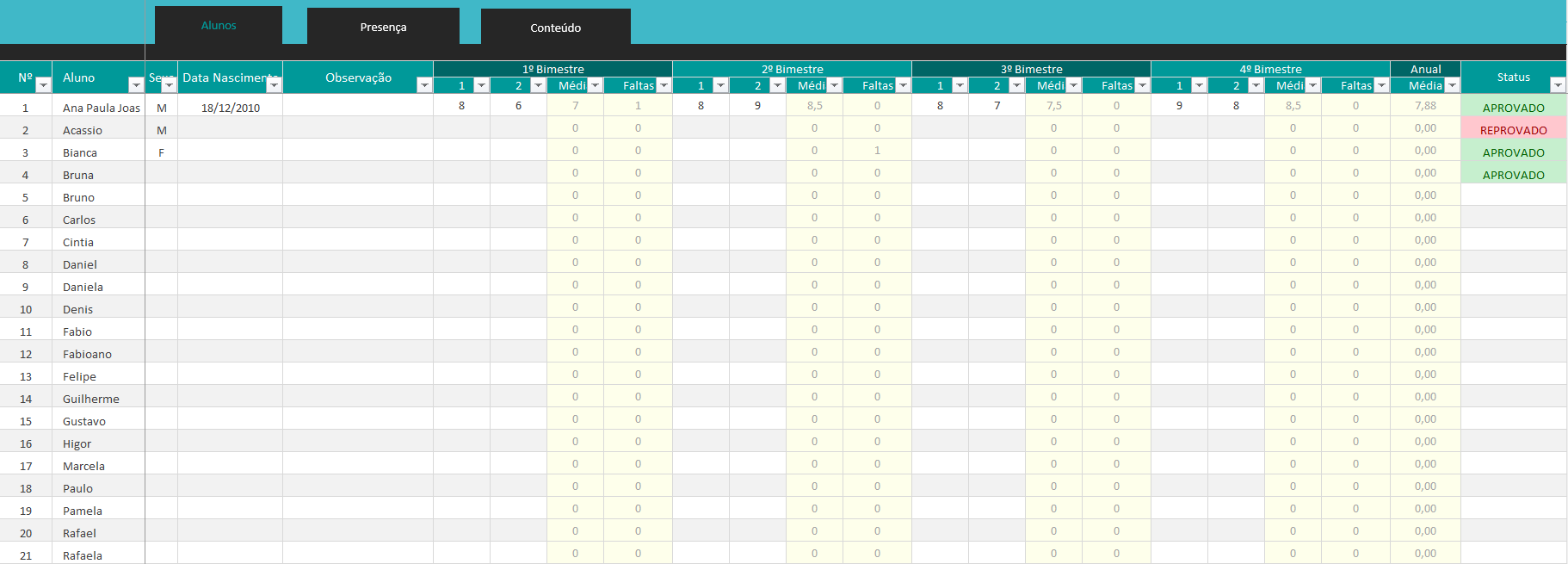Click the Nº column header

point(26,77)
